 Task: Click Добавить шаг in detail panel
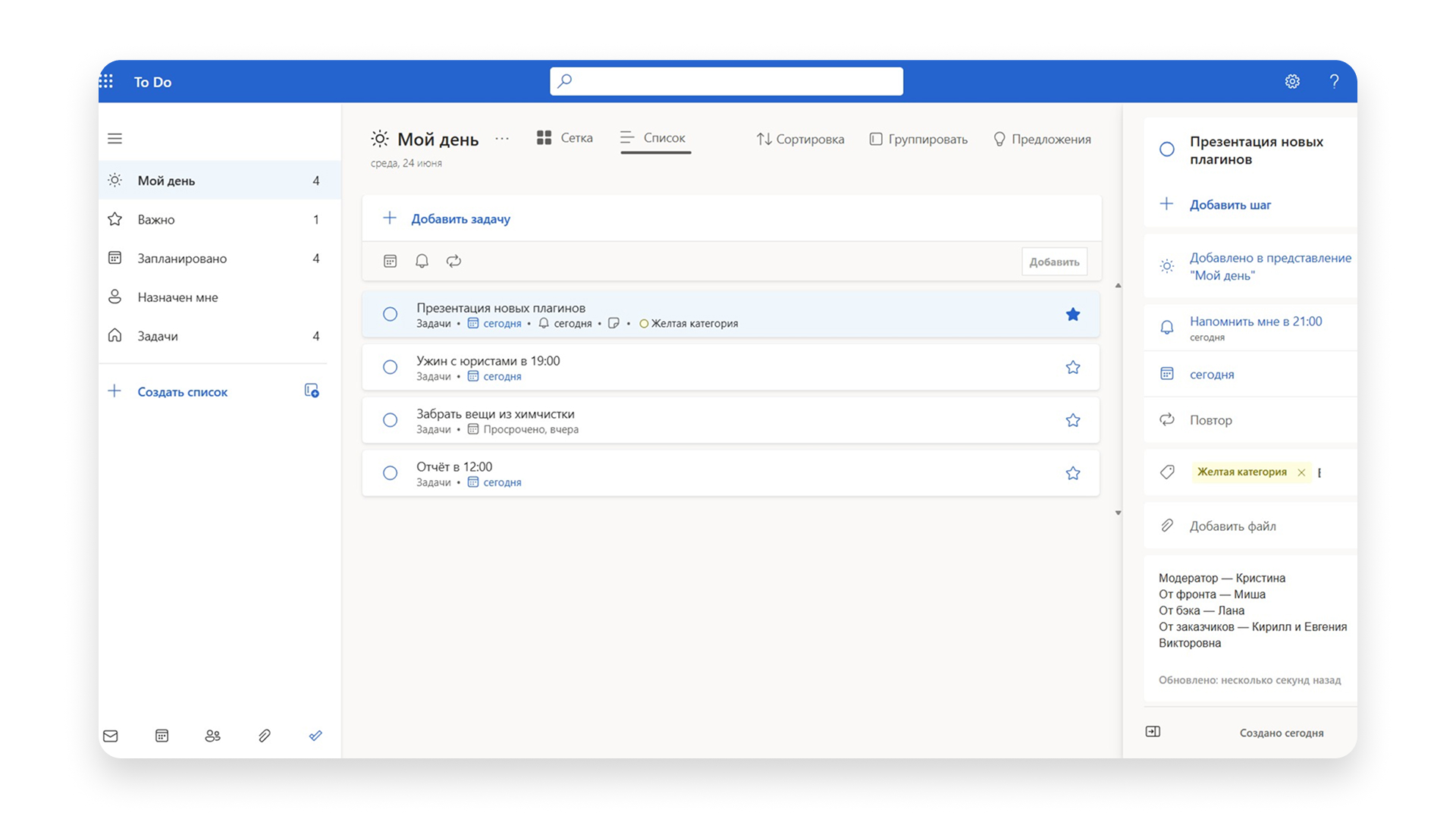coord(1230,205)
